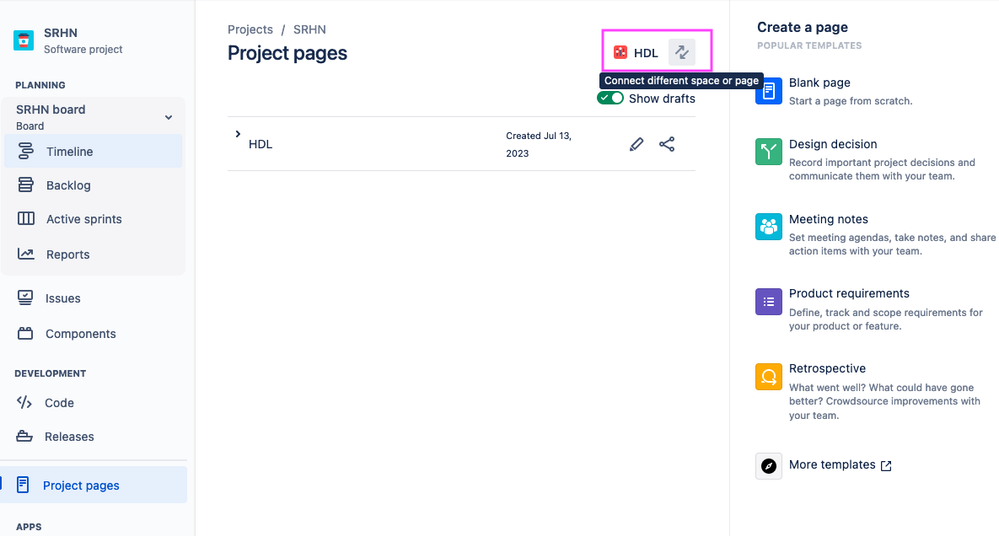This screenshot has height=536, width=999.
Task: Open the HDL page in list
Action: [x=261, y=144]
